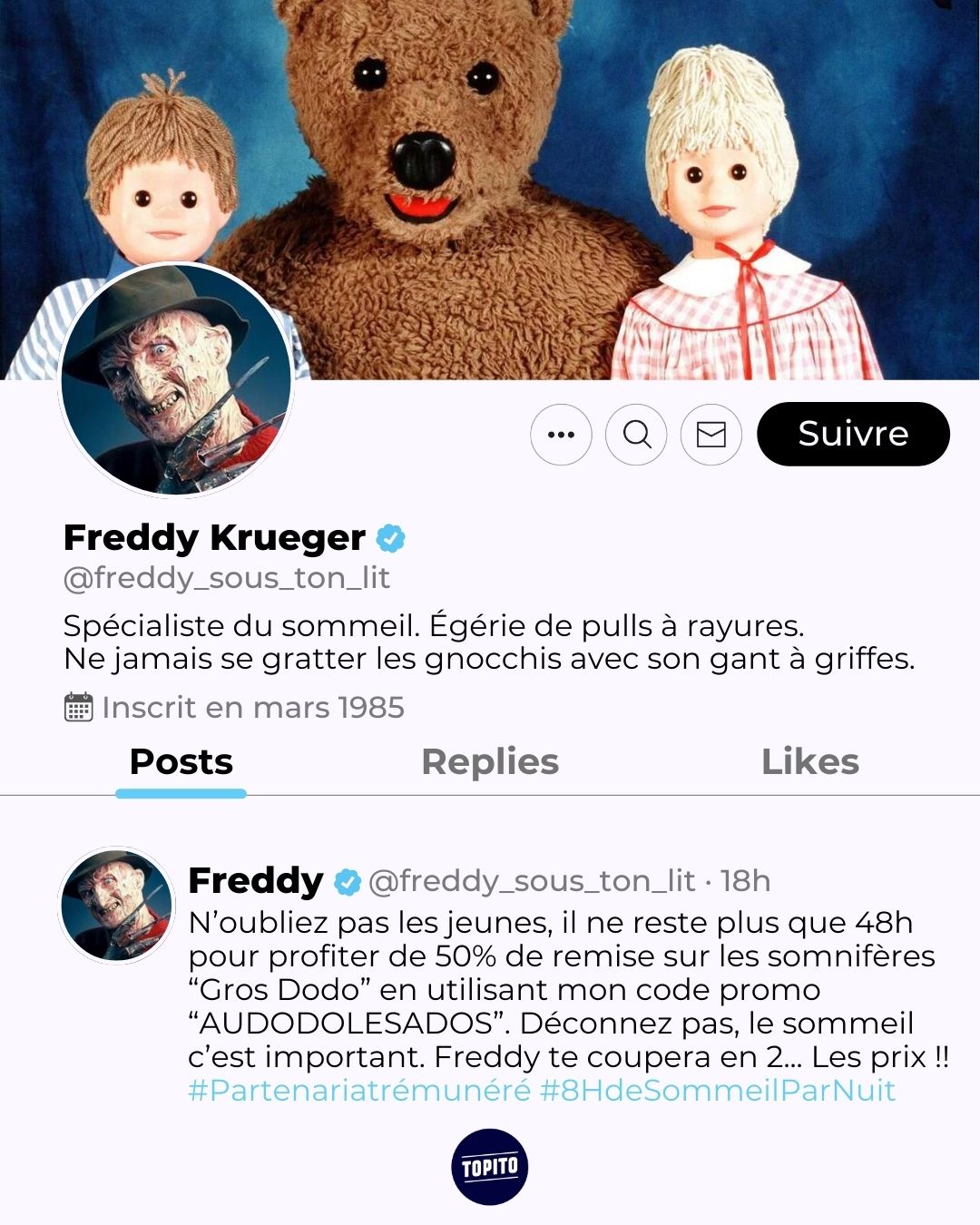Image resolution: width=980 pixels, height=1225 pixels.
Task: Click the magnifying glass search icon
Action: coord(636,435)
